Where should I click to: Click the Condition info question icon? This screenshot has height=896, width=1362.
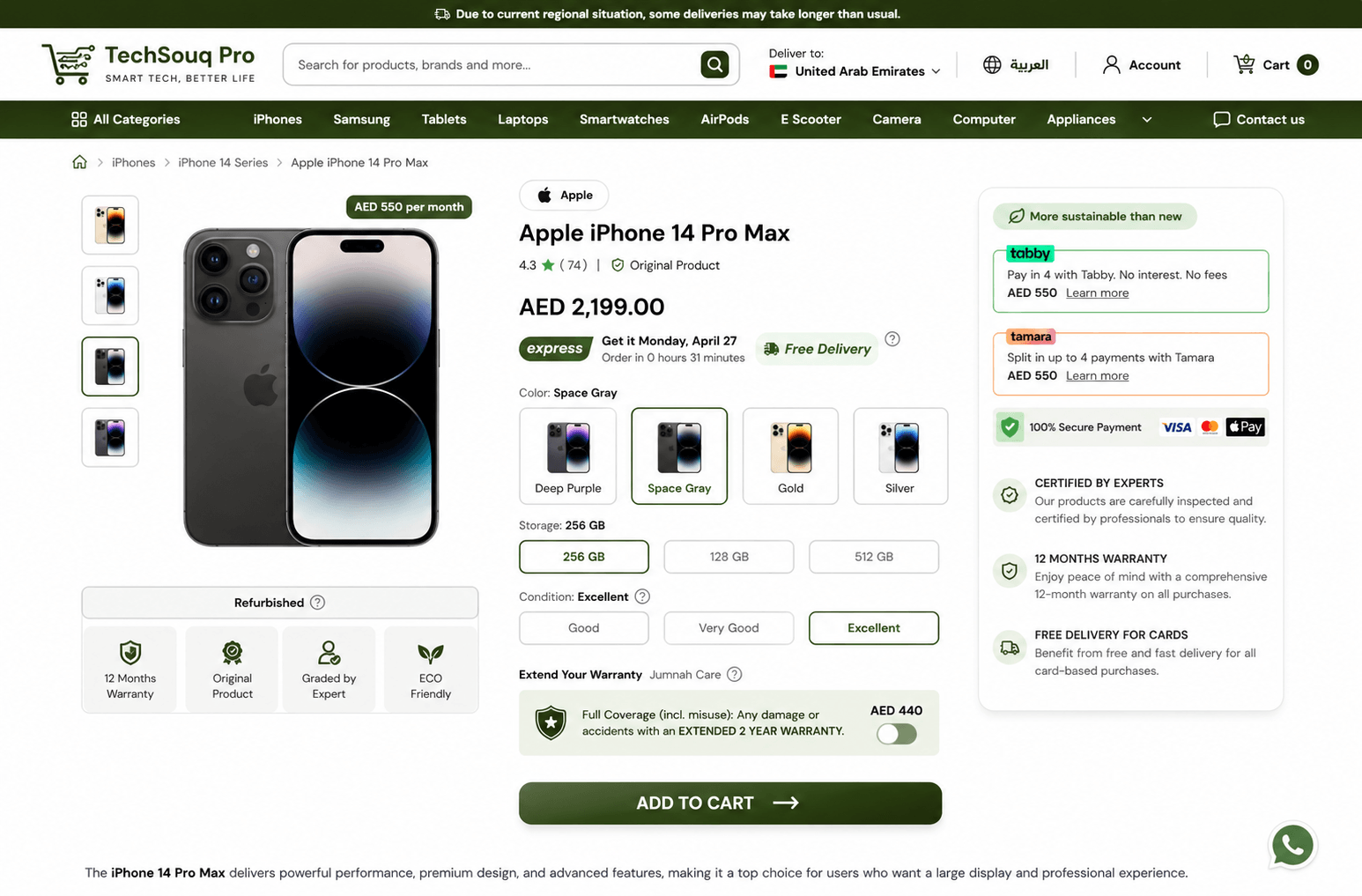[642, 596]
